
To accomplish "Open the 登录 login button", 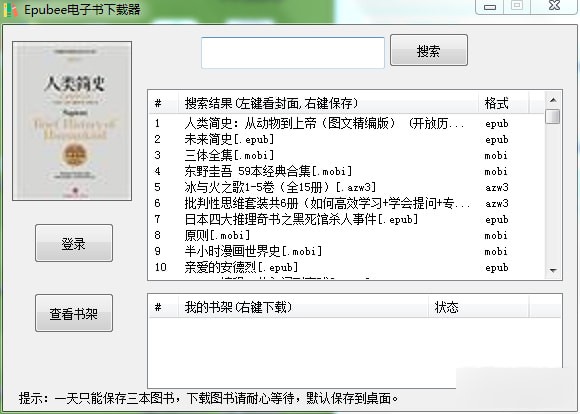I will point(74,243).
